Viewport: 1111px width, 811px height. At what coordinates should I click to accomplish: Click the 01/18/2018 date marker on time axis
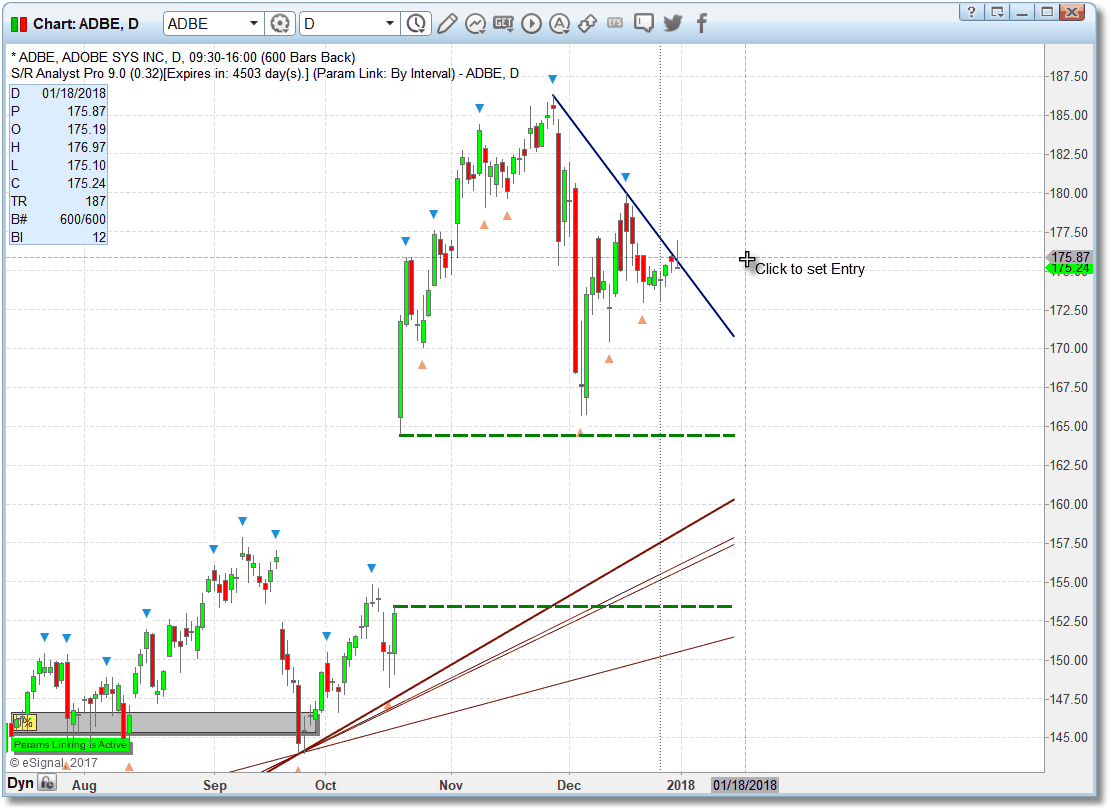(x=745, y=785)
